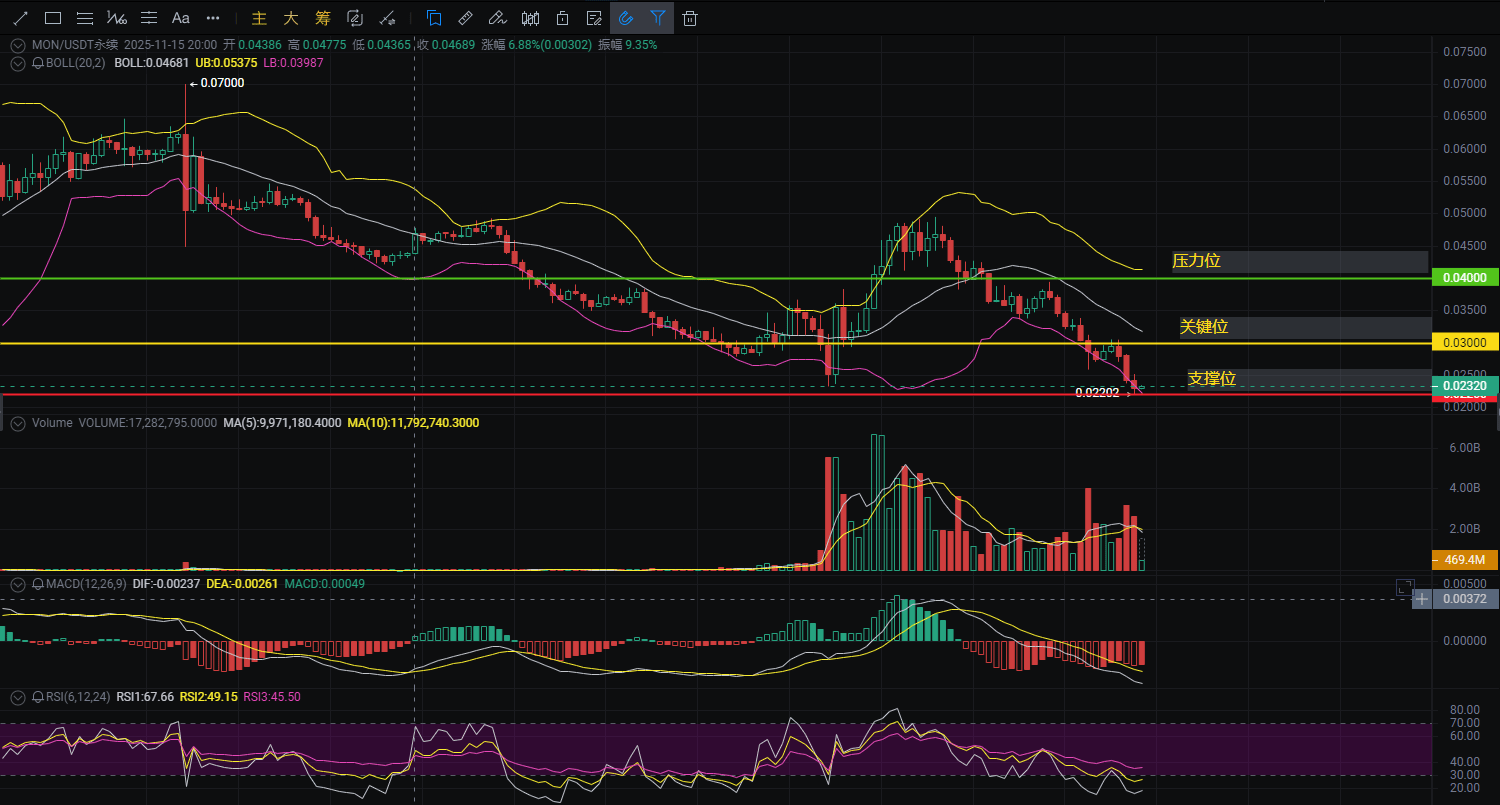Collapse the RSI(6,12,24) indicator panel

tap(17, 696)
